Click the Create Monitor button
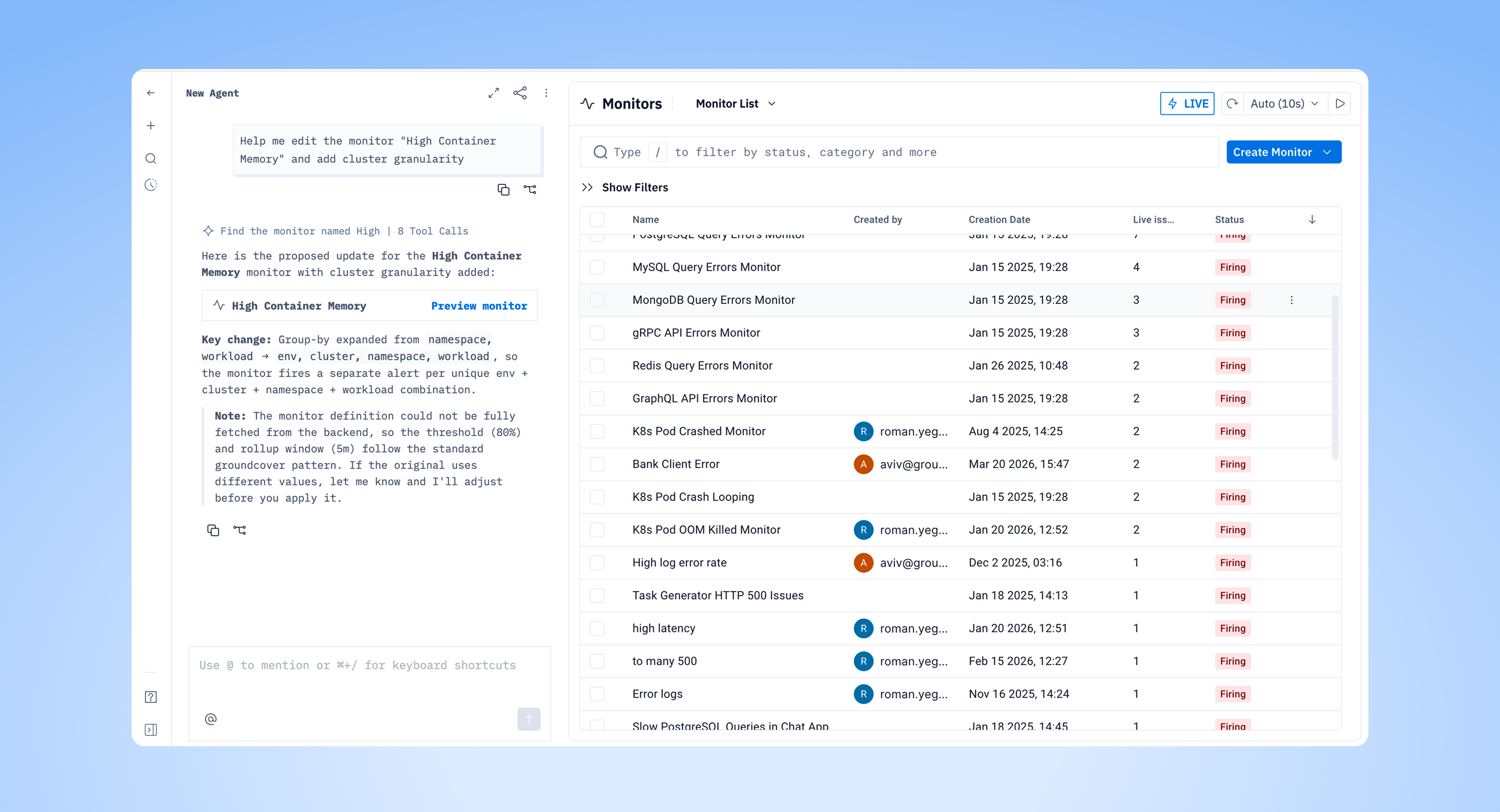1500x812 pixels. coord(1272,152)
